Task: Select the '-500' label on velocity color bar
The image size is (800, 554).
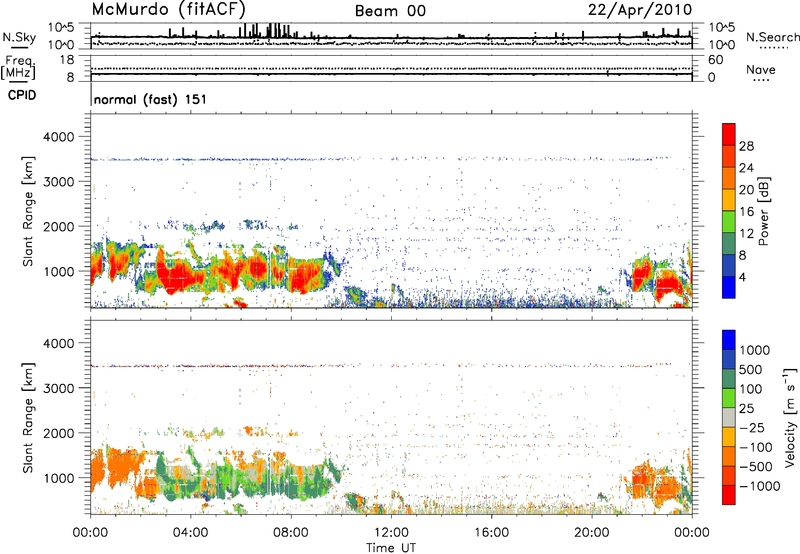Action: (x=756, y=466)
